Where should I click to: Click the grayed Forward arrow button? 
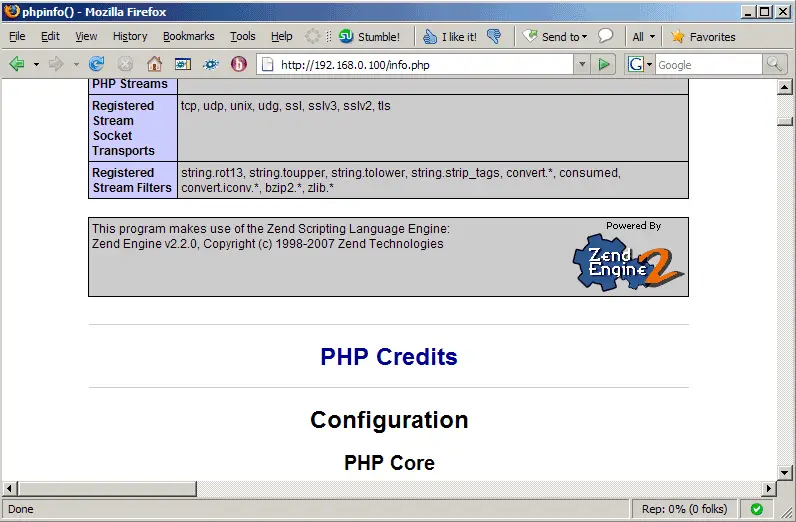pyautogui.click(x=56, y=64)
